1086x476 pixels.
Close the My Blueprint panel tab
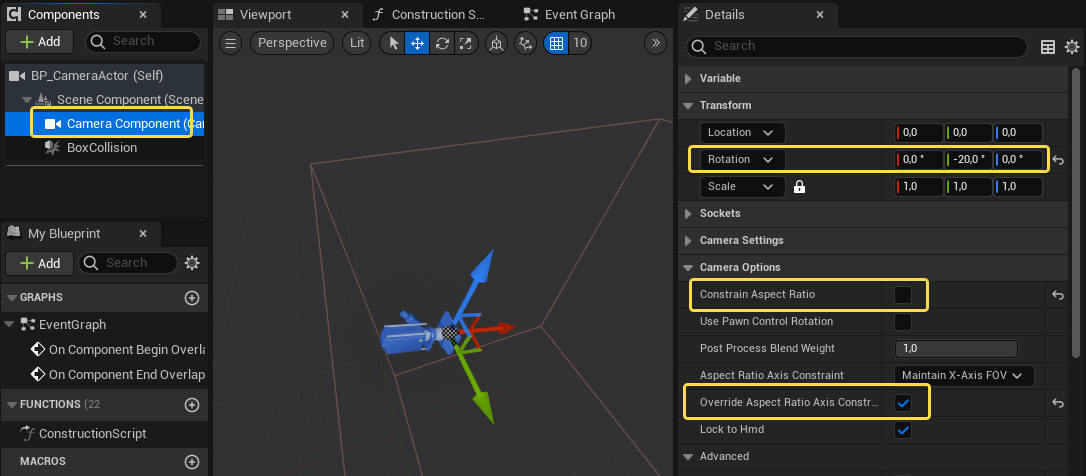point(143,233)
